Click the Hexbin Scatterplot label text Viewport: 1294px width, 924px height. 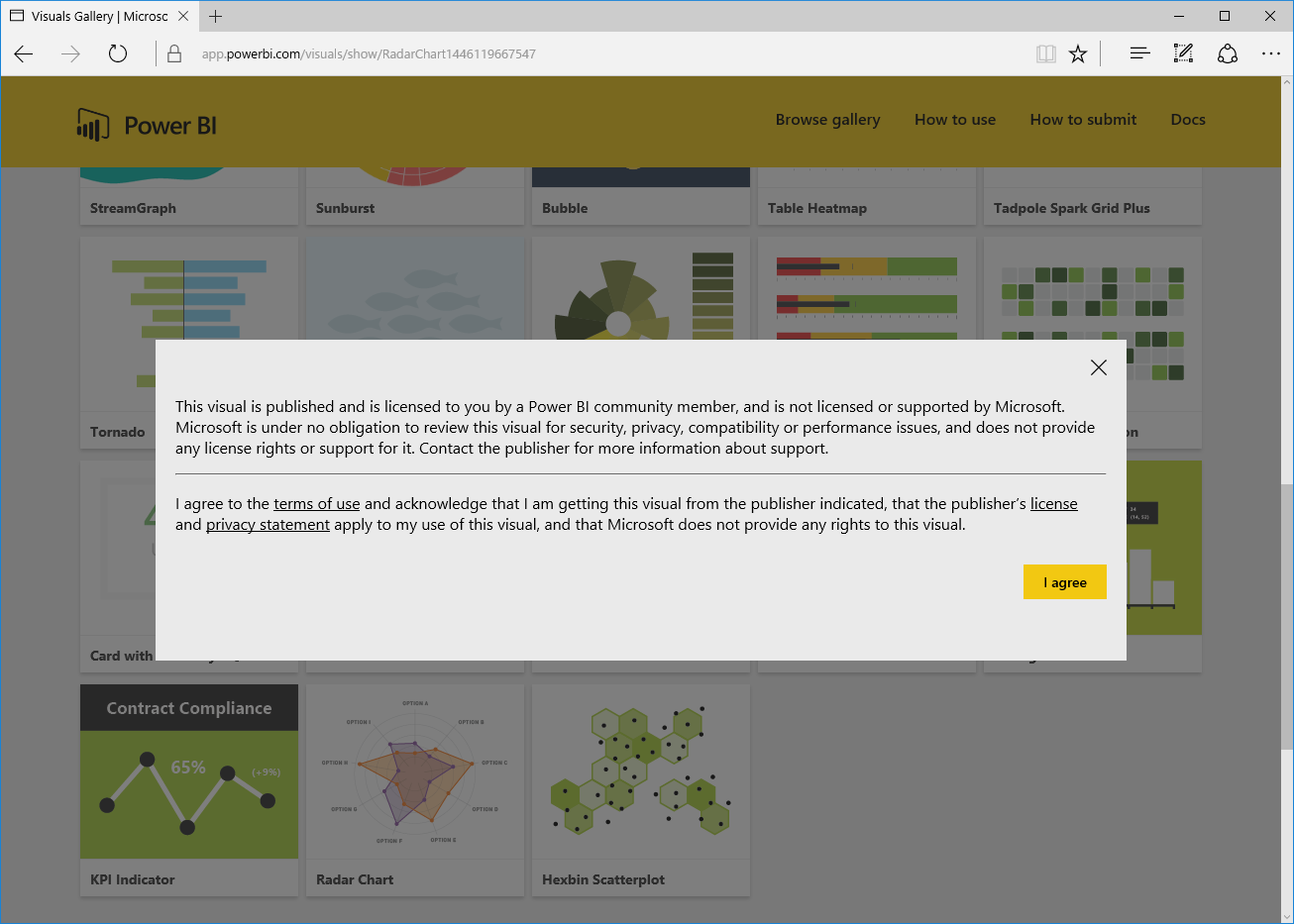(603, 879)
